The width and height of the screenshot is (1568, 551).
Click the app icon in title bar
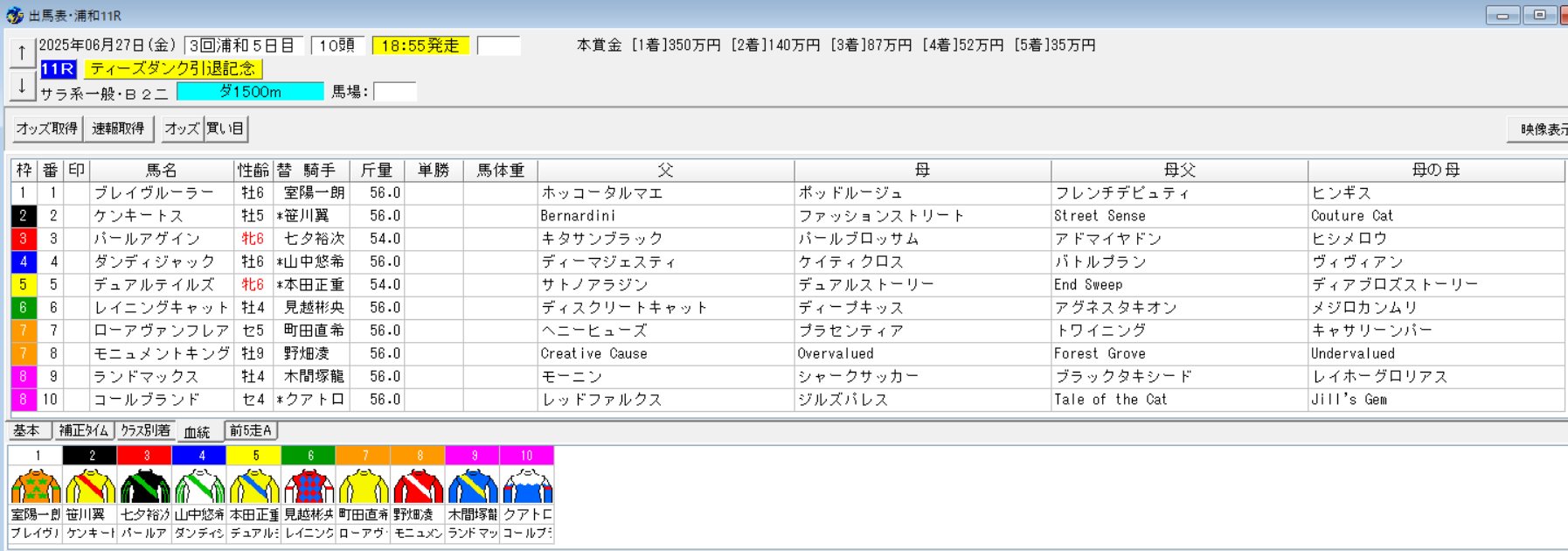click(x=14, y=16)
